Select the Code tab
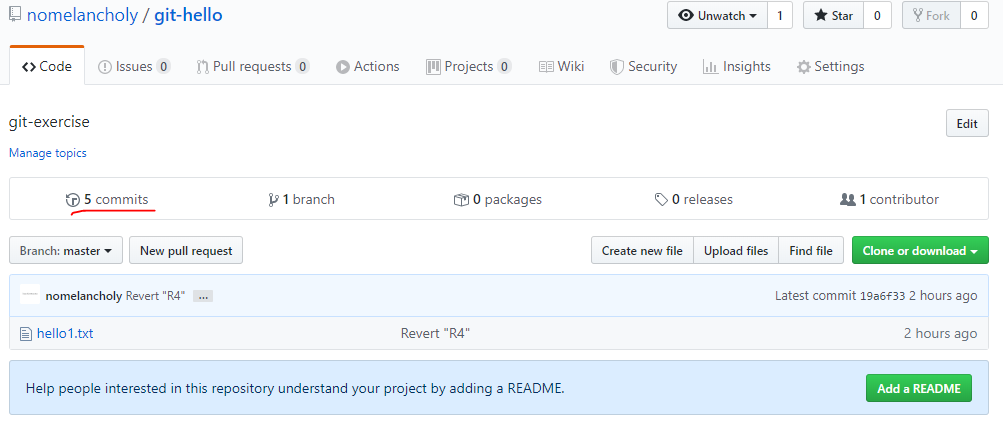Image resolution: width=1003 pixels, height=426 pixels. pos(47,67)
